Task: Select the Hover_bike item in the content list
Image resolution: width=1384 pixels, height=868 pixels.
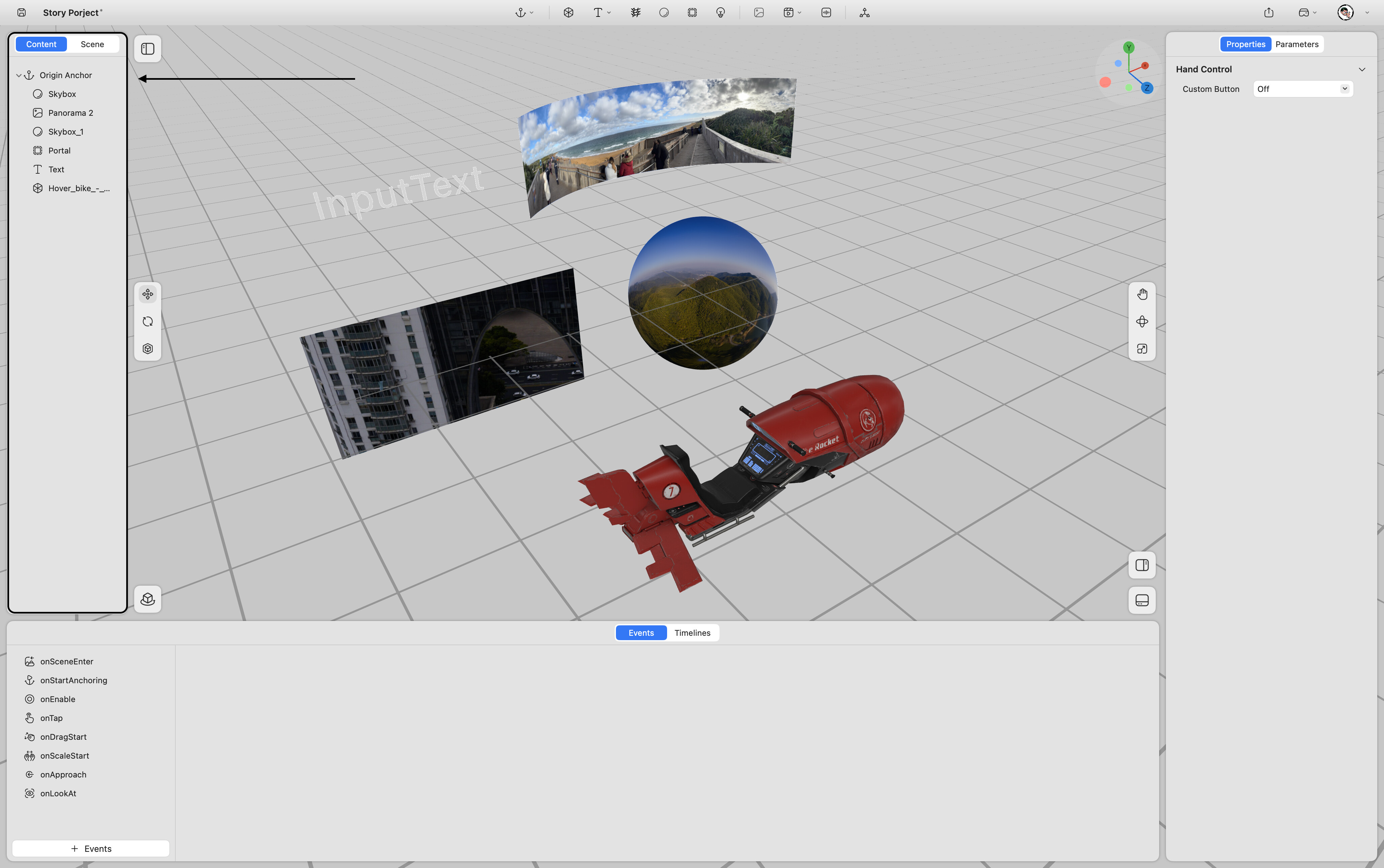Action: [78, 188]
